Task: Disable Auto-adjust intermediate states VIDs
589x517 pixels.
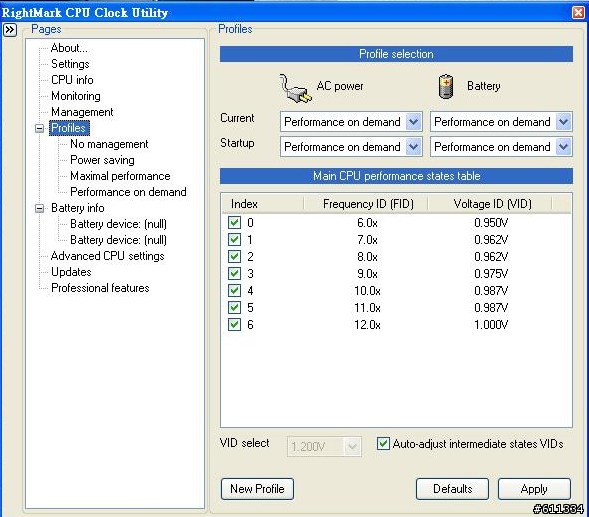Action: pos(383,444)
